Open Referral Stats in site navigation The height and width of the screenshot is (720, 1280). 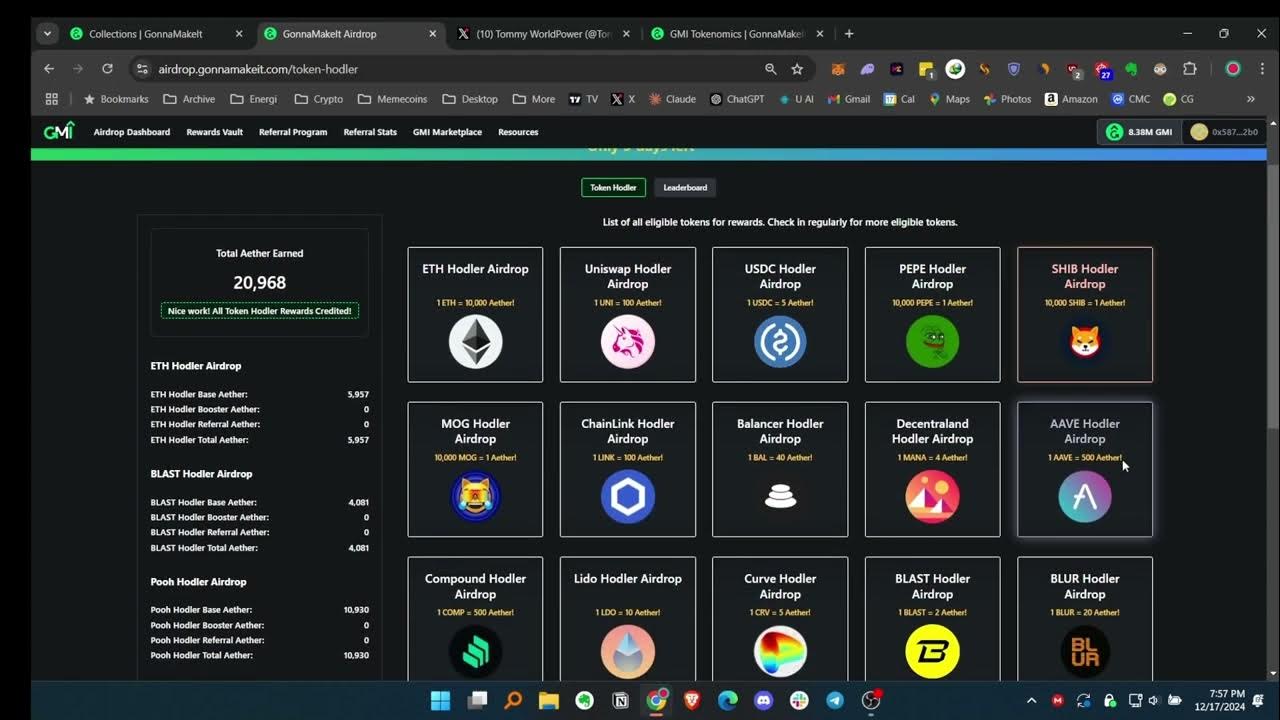370,132
